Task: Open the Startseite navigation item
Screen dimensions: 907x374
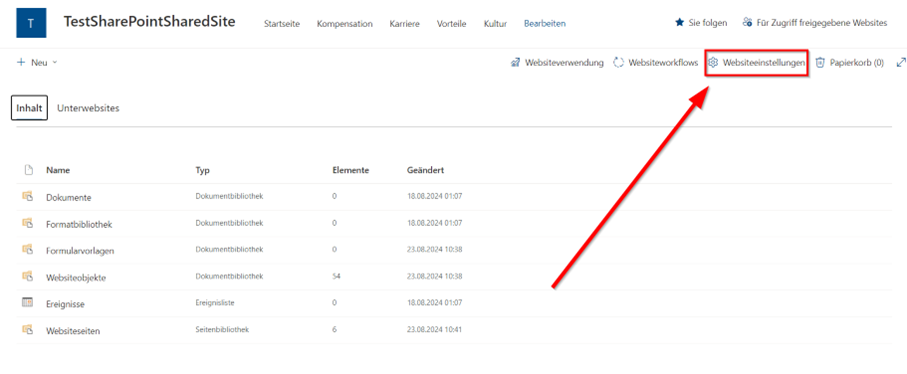Action: pyautogui.click(x=282, y=24)
